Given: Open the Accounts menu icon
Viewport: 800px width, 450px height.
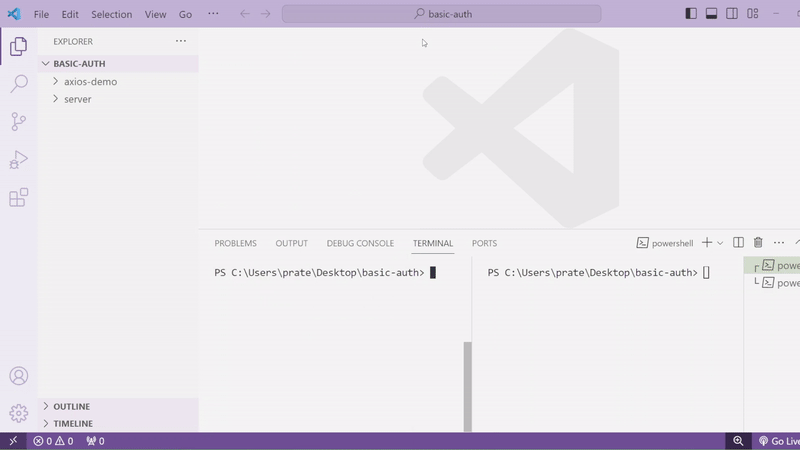Looking at the screenshot, I should tap(18, 376).
